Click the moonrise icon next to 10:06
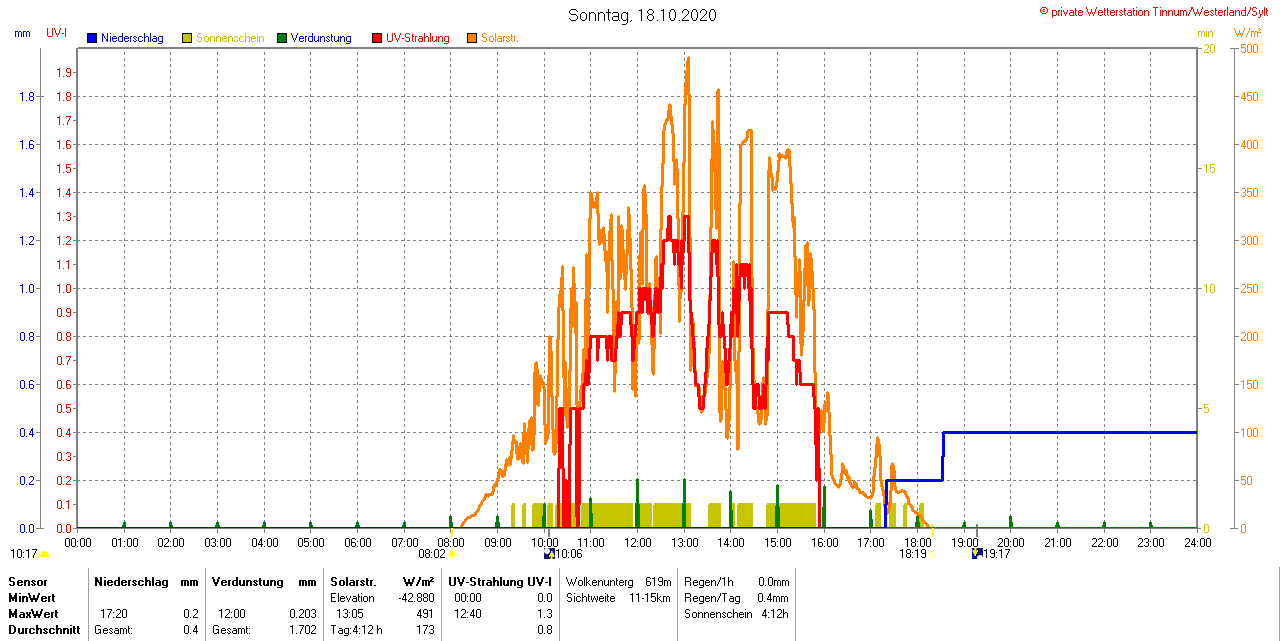The width and height of the screenshot is (1280, 641). pyautogui.click(x=548, y=554)
